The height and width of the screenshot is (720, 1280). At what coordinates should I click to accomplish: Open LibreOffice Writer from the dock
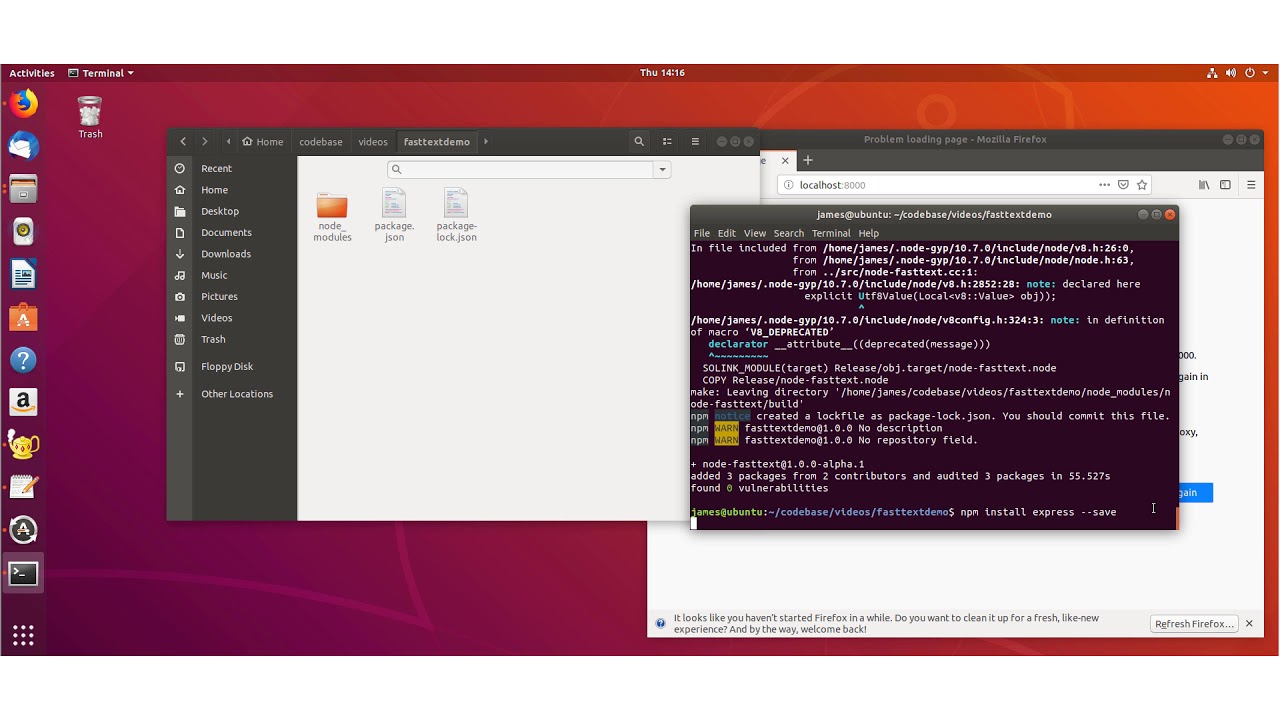23,274
